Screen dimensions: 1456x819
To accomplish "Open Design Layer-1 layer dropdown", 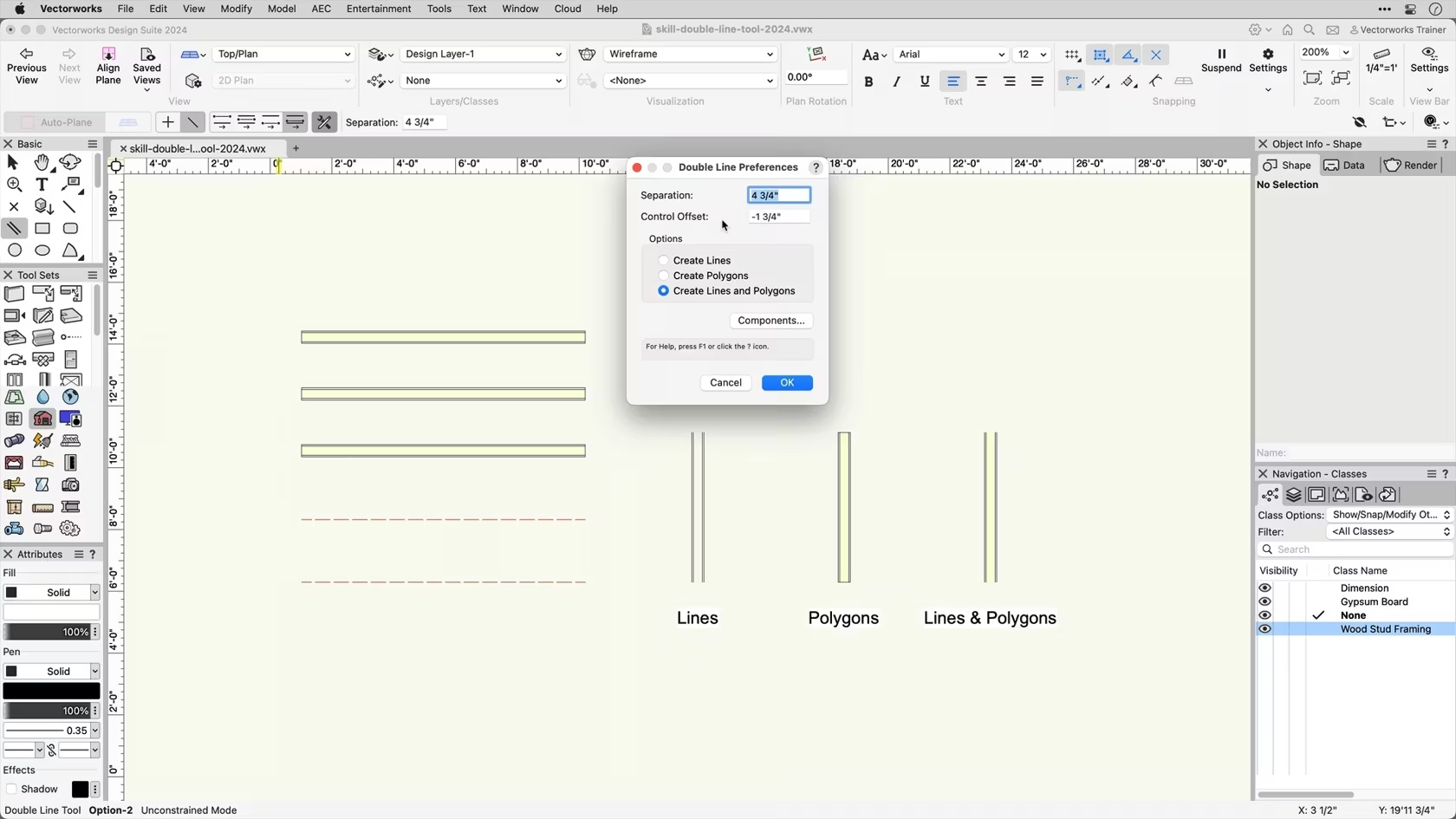I will point(483,54).
